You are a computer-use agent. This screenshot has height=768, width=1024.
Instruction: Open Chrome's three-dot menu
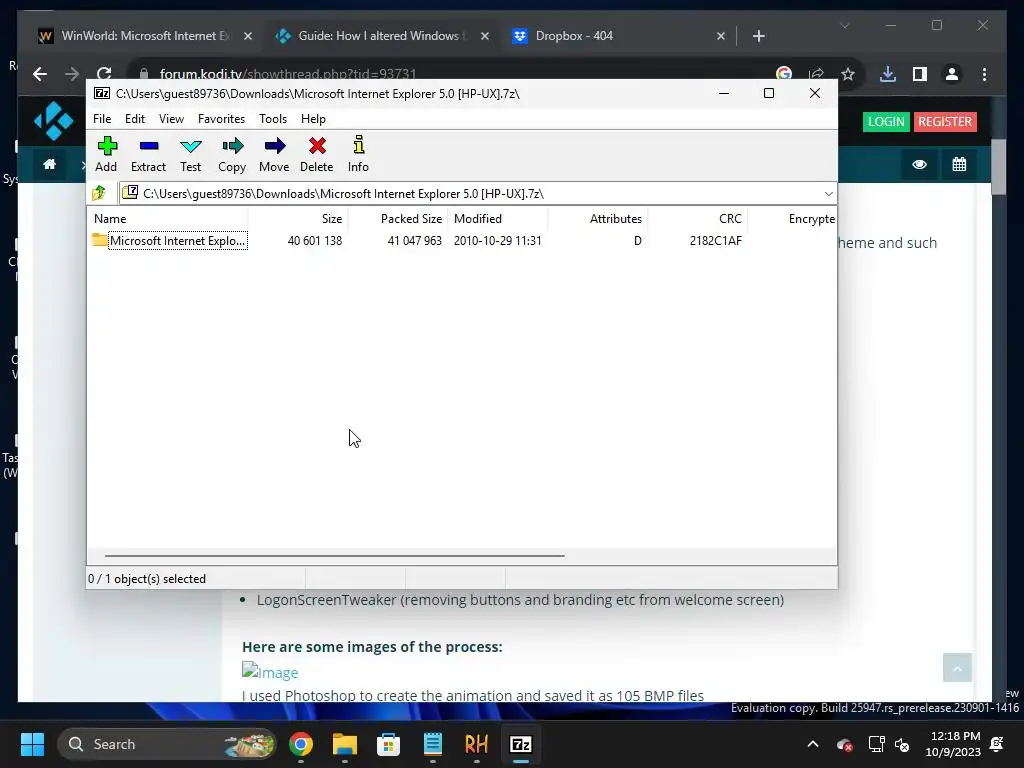pyautogui.click(x=985, y=74)
